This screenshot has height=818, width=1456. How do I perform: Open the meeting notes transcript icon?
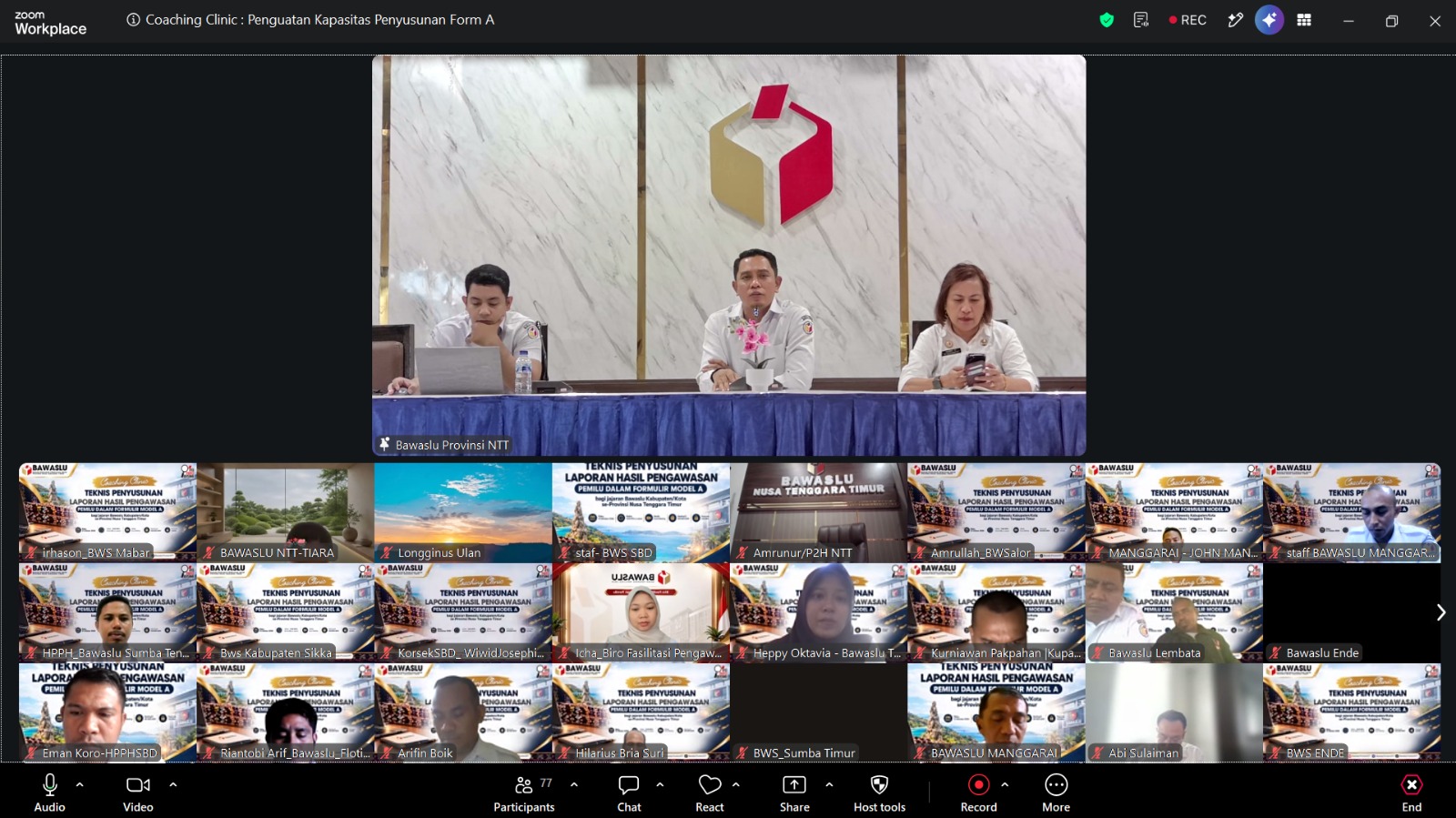click(x=1141, y=20)
